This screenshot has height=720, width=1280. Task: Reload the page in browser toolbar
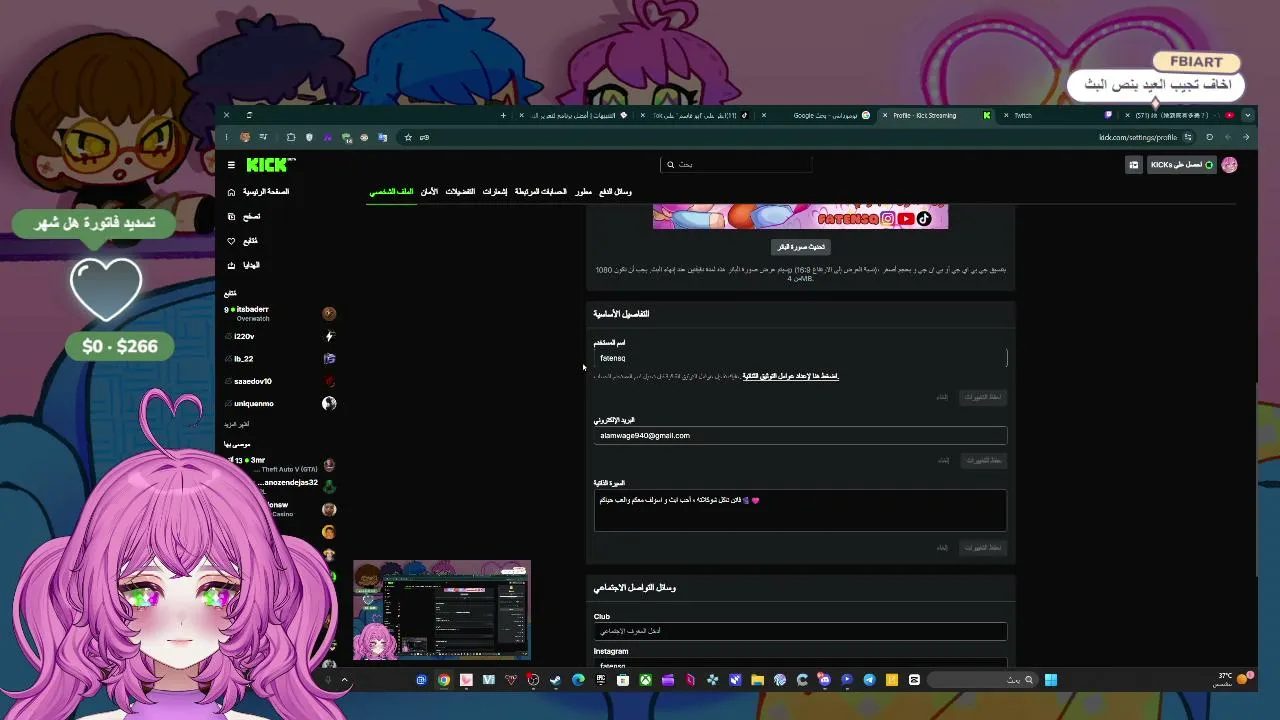1209,137
